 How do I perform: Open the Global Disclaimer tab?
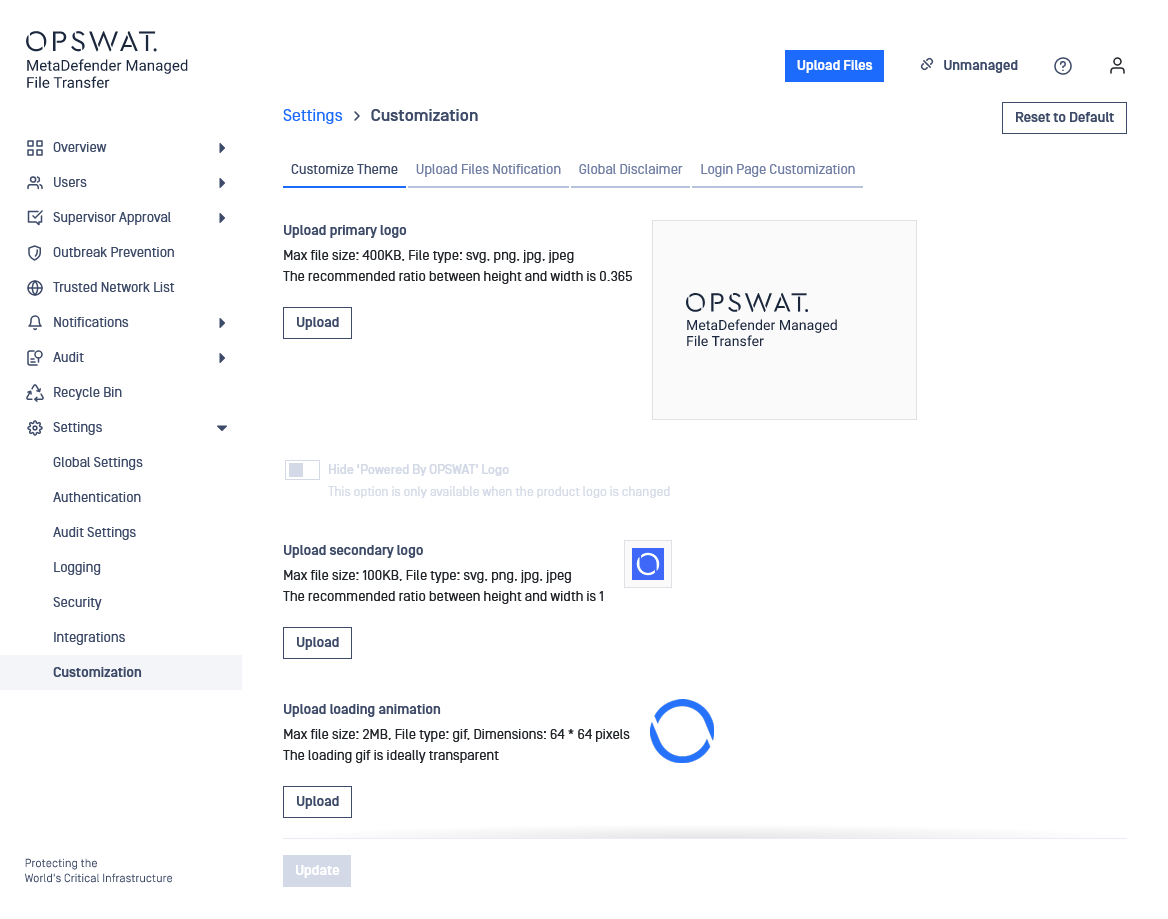(630, 170)
